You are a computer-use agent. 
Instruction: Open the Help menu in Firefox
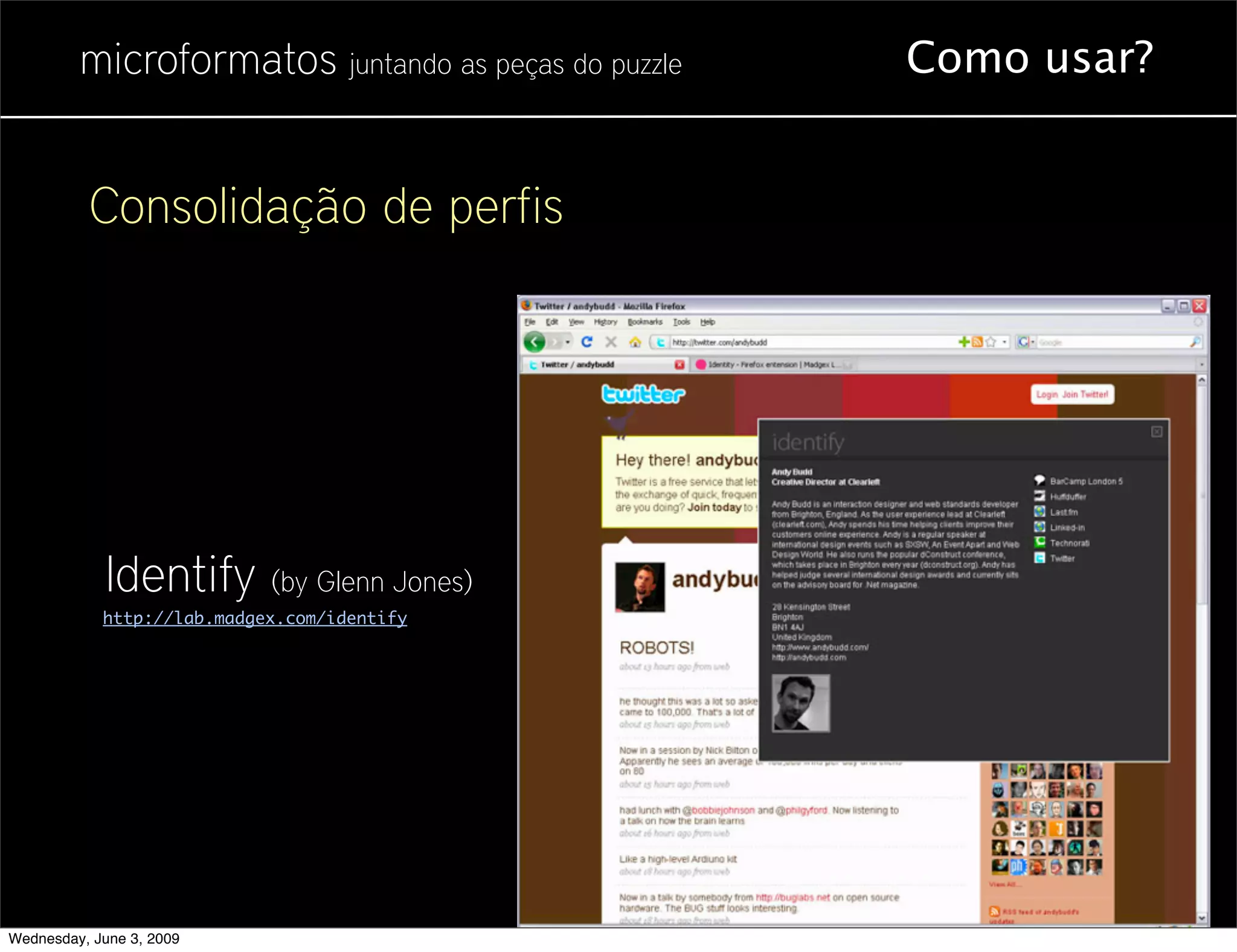[707, 322]
